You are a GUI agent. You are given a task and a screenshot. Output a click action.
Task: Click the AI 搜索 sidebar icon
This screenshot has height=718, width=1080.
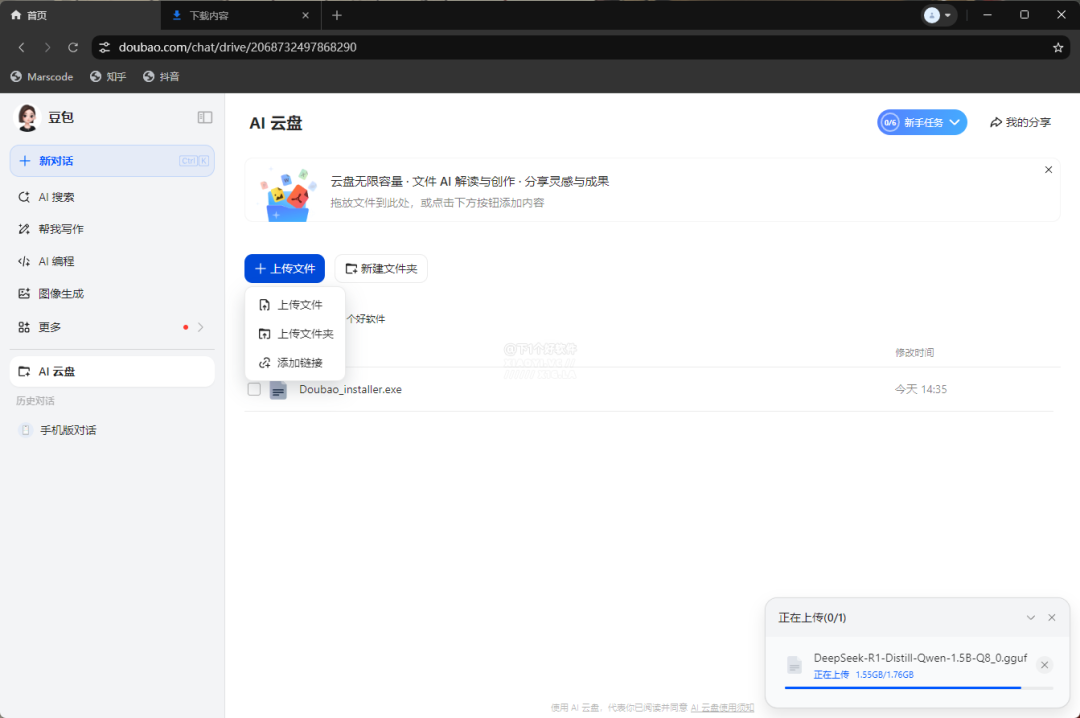point(25,197)
